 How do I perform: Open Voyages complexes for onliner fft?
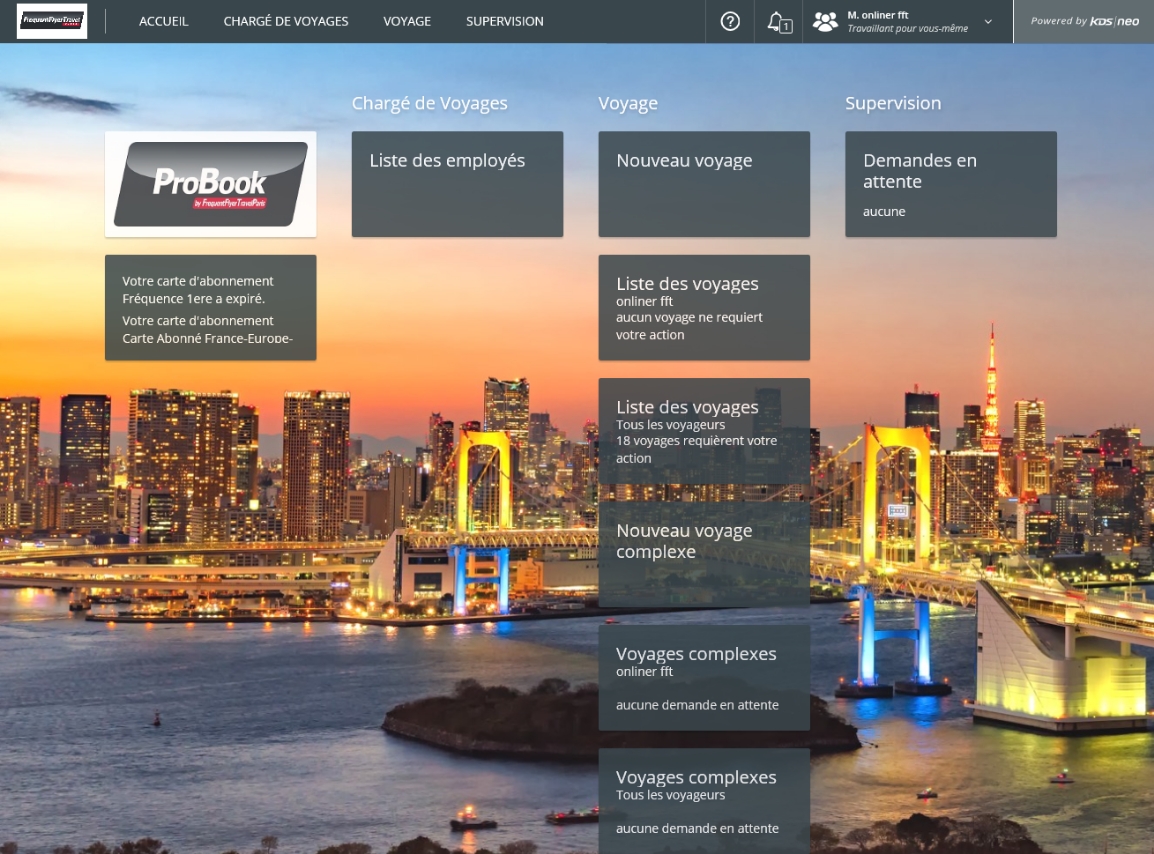(x=704, y=678)
